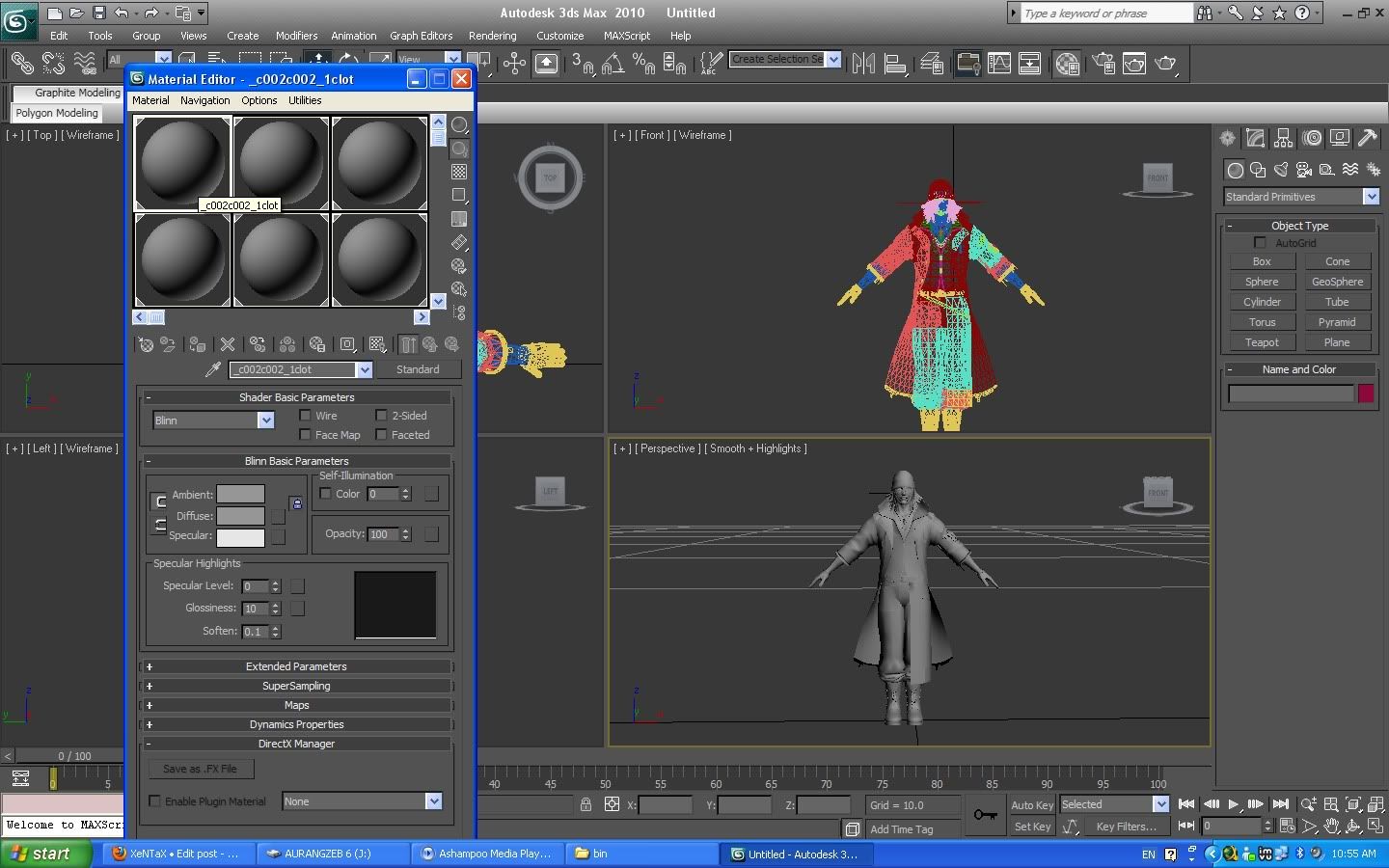Toggle the Background checker icon in Material Editor
Screen dimensions: 1389x868
pyautogui.click(x=460, y=172)
